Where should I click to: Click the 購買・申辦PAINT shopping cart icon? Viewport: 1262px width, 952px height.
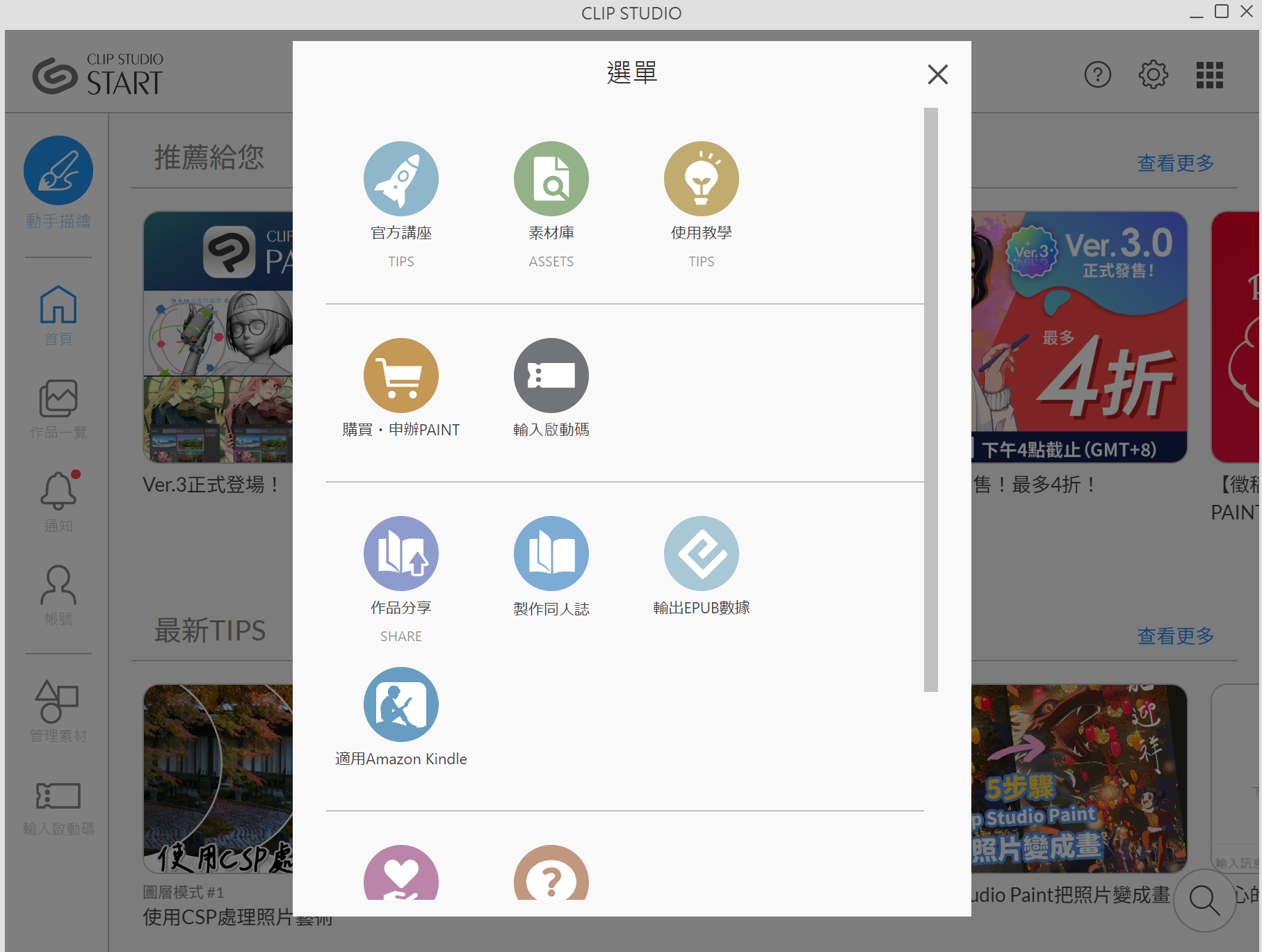(401, 376)
